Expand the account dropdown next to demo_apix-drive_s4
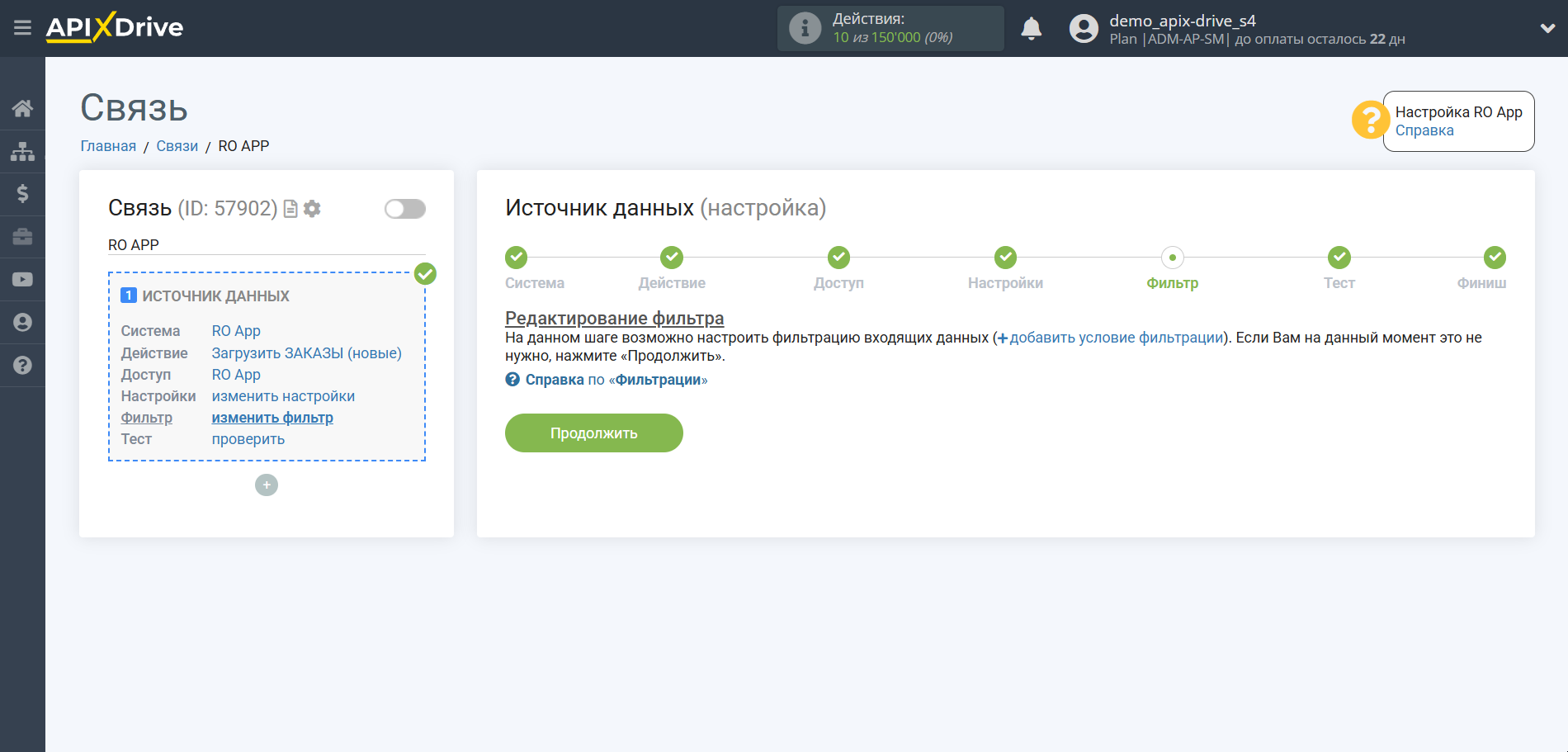This screenshot has width=1568, height=752. coord(1546,27)
